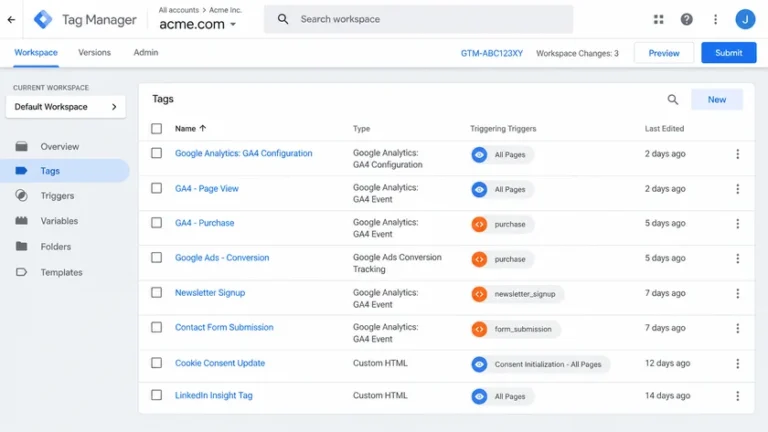Click the back arrow icon

point(11,20)
